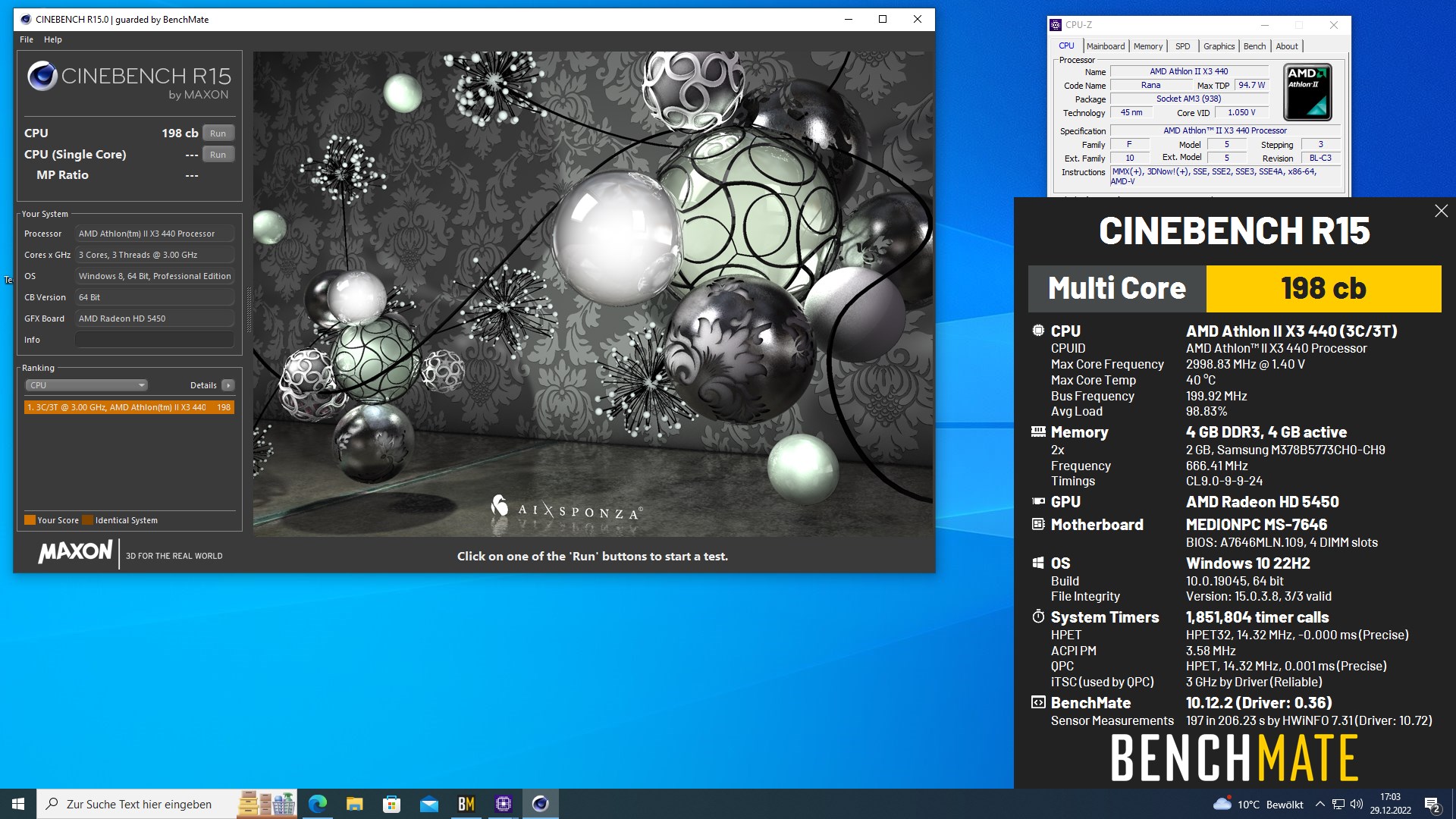Click the Code Name Rana field in CPU-Z

1151,85
